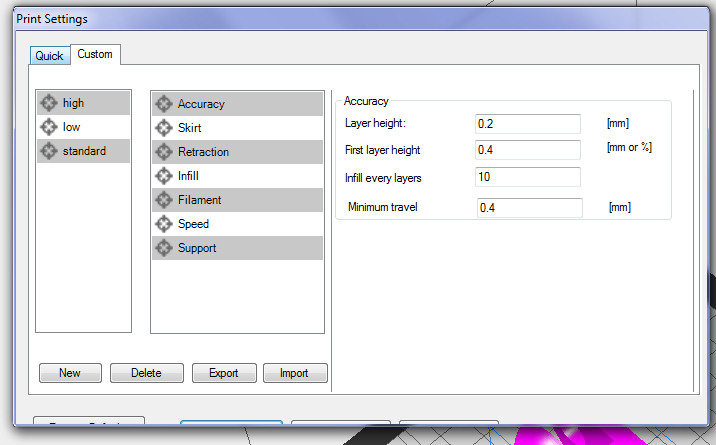Click the crosshair icon next to Infill
The height and width of the screenshot is (445, 716).
[163, 176]
